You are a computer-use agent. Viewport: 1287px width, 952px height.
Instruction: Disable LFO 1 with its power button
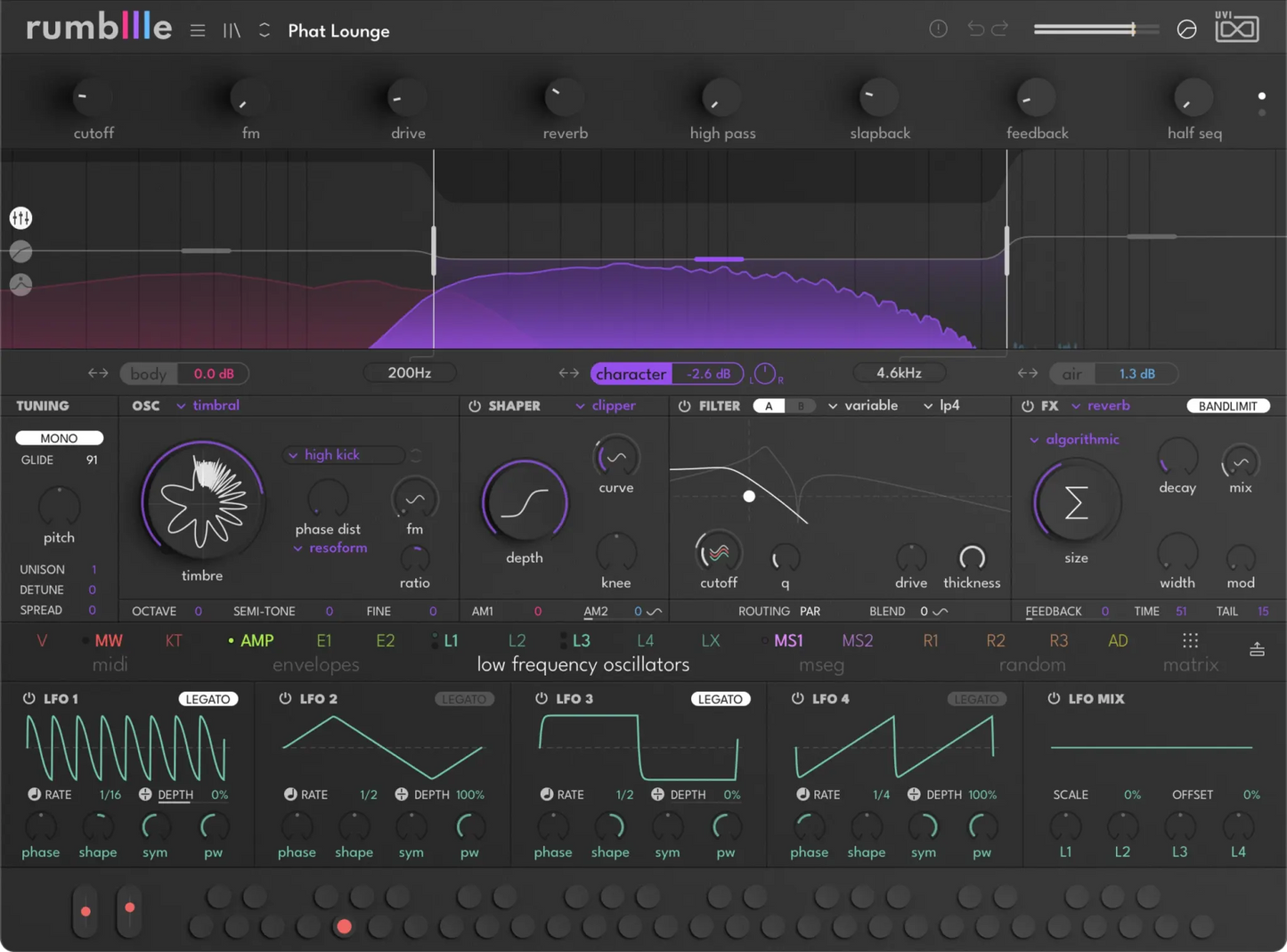click(29, 698)
